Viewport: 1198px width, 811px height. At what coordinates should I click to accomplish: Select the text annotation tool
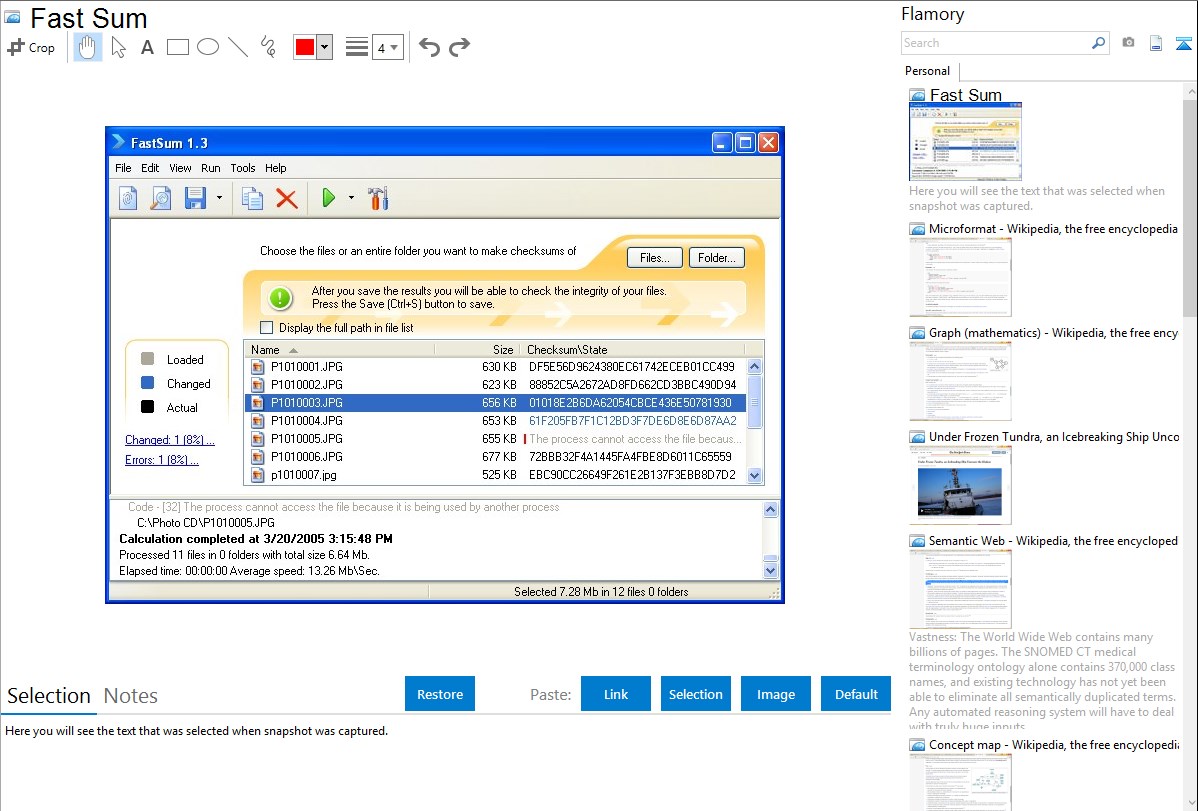tap(147, 47)
